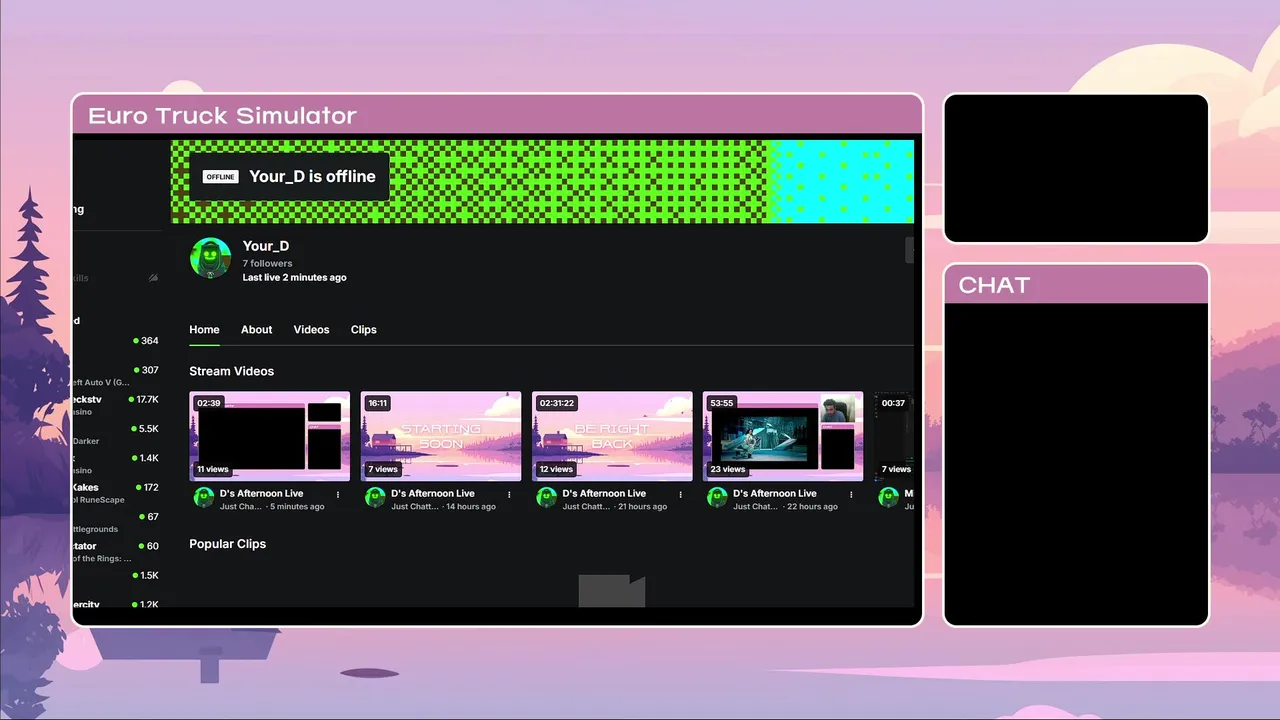Click avatar beside the 5 minutes ago video

(204, 498)
